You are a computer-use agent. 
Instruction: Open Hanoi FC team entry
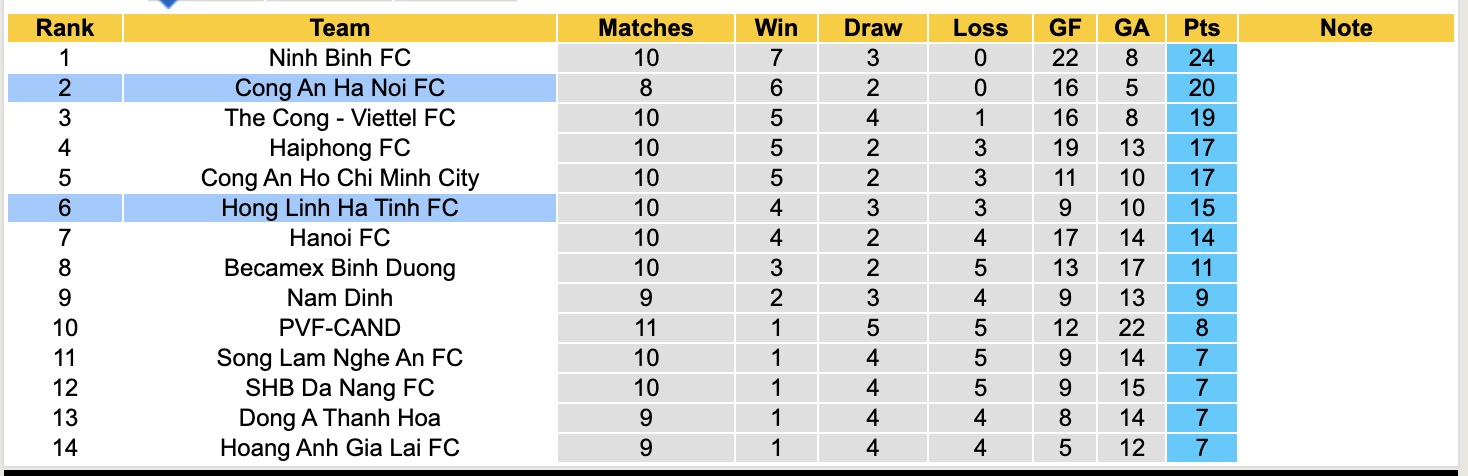pyautogui.click(x=340, y=238)
